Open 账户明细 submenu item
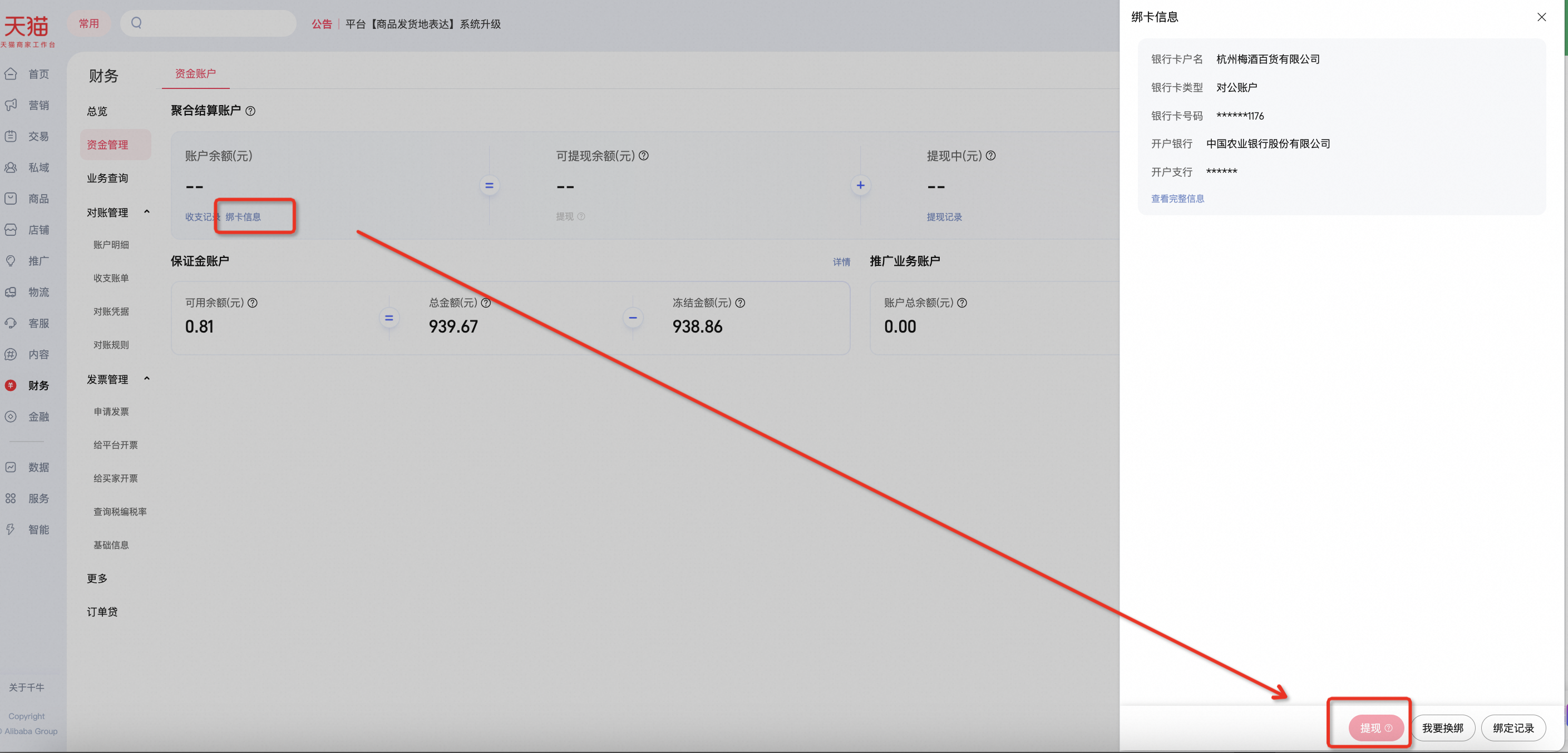This screenshot has width=1568, height=753. point(111,245)
